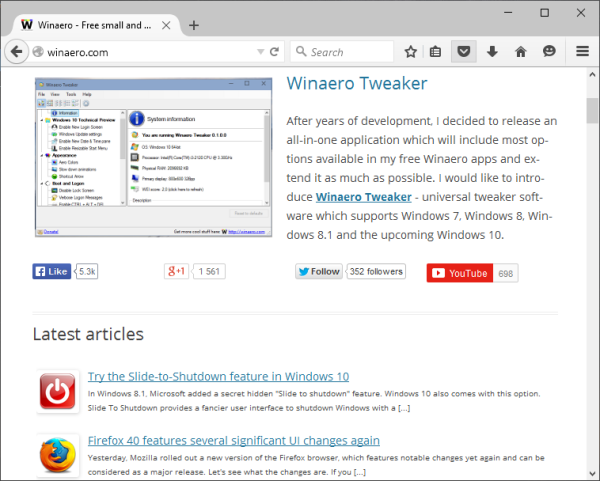This screenshot has width=600, height=481.
Task: Go to the home page icon
Action: tap(521, 52)
